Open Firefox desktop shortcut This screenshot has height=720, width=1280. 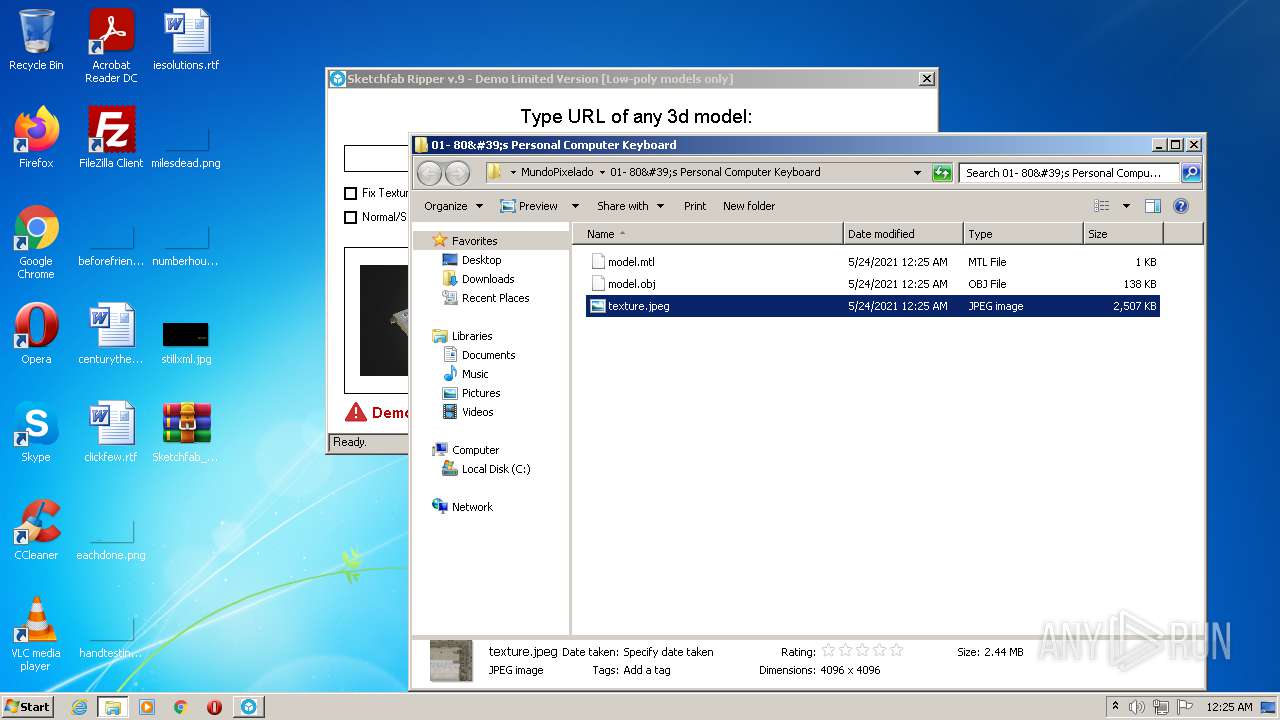pos(36,138)
